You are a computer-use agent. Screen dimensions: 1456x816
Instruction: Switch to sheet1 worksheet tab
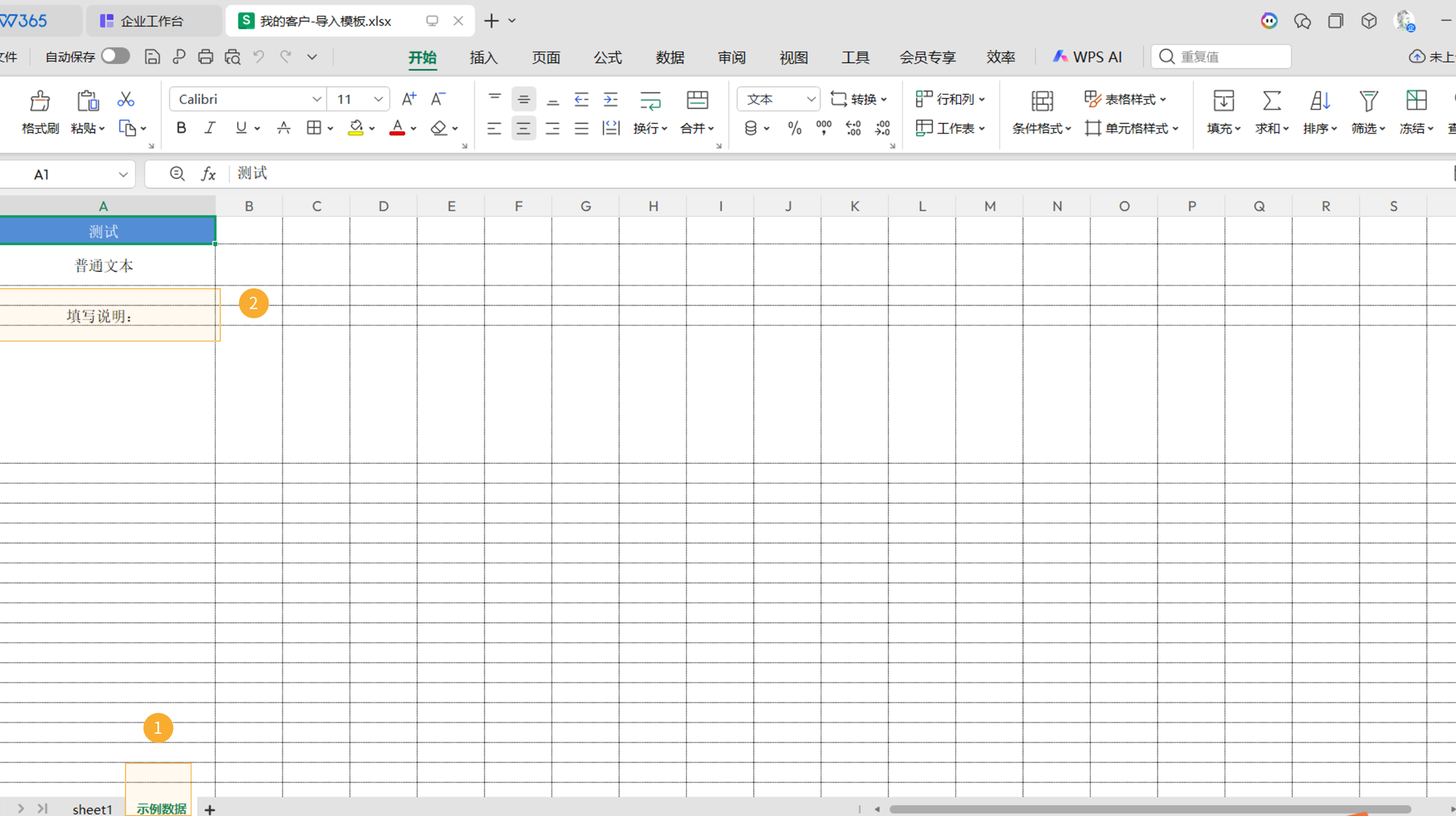[x=93, y=809]
